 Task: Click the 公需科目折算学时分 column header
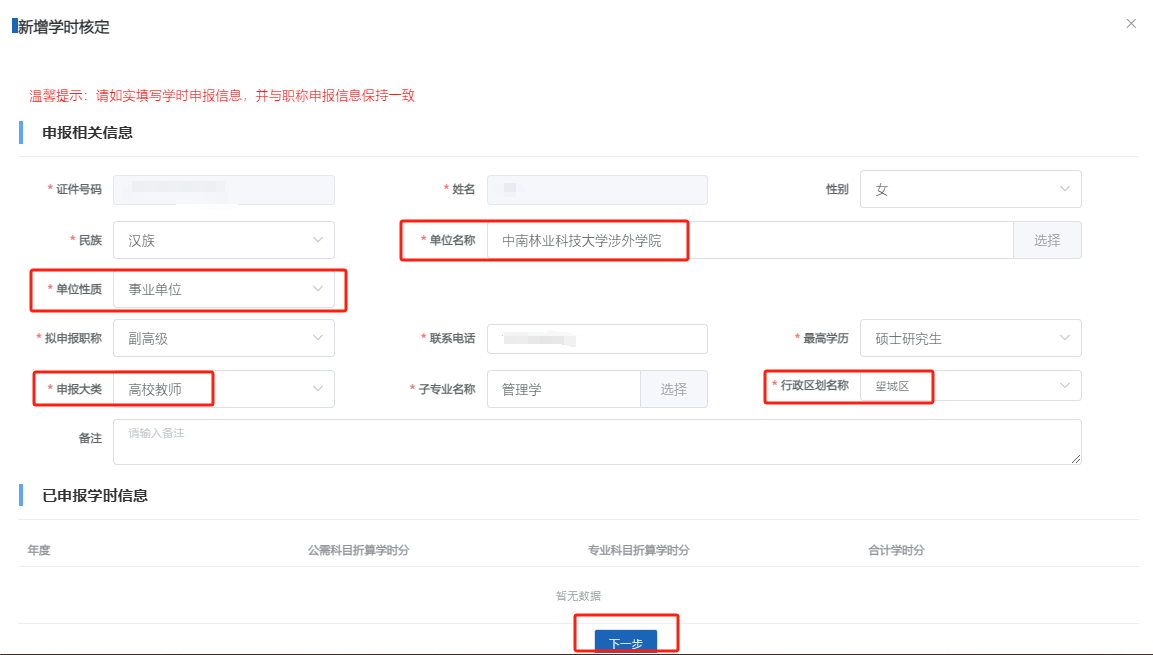pyautogui.click(x=358, y=550)
